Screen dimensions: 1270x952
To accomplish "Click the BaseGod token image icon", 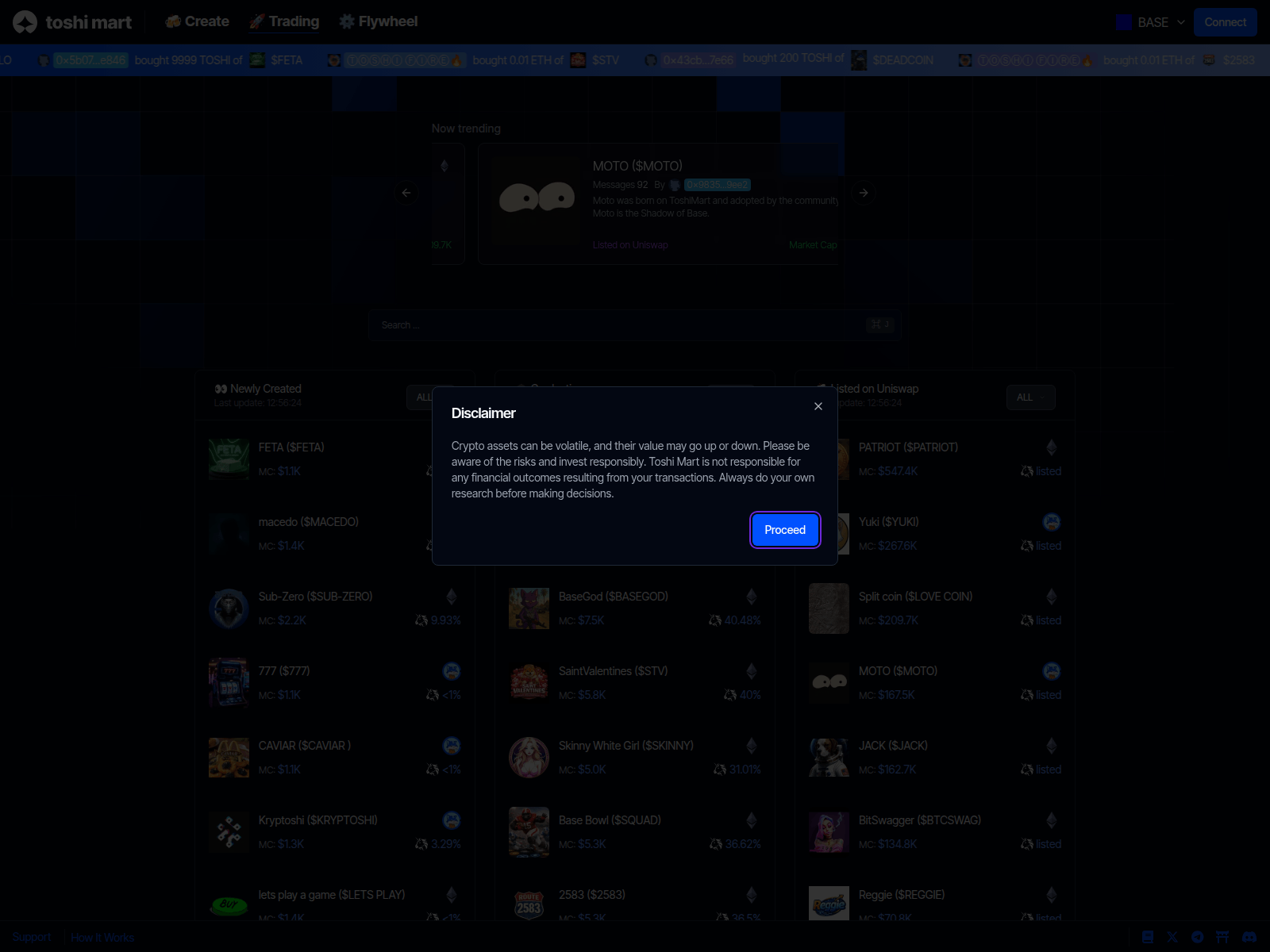I will tap(529, 608).
